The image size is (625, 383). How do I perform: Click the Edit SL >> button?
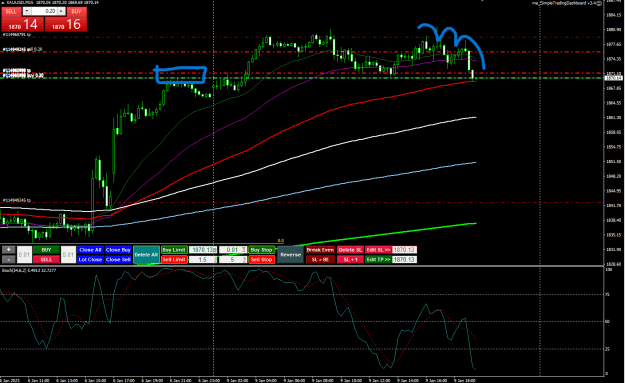[378, 250]
